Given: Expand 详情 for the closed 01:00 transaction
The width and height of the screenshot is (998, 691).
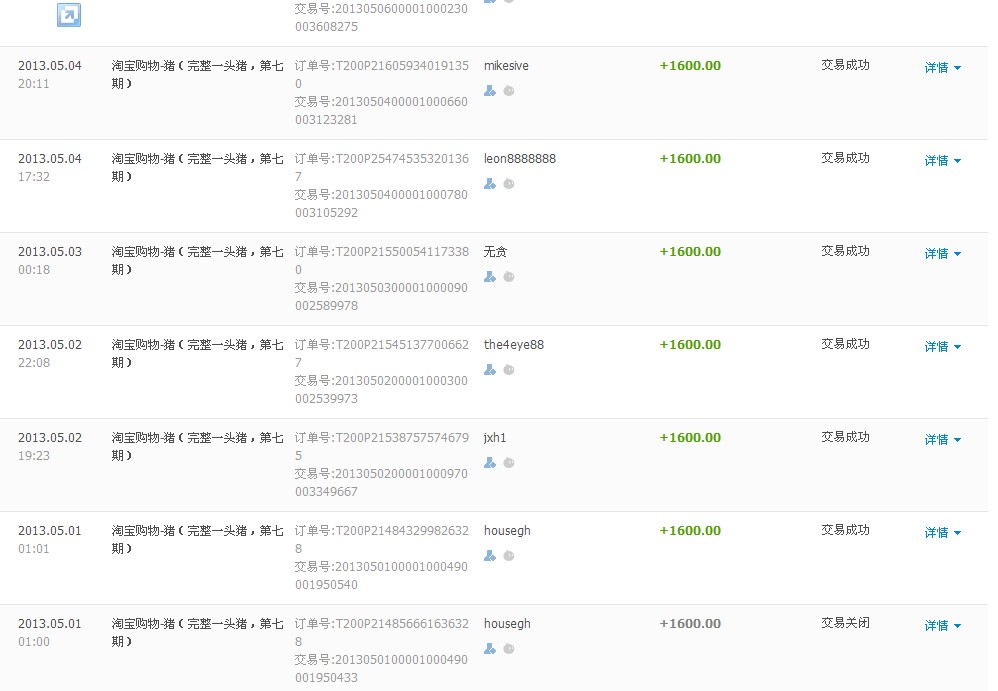Looking at the screenshot, I should (942, 626).
